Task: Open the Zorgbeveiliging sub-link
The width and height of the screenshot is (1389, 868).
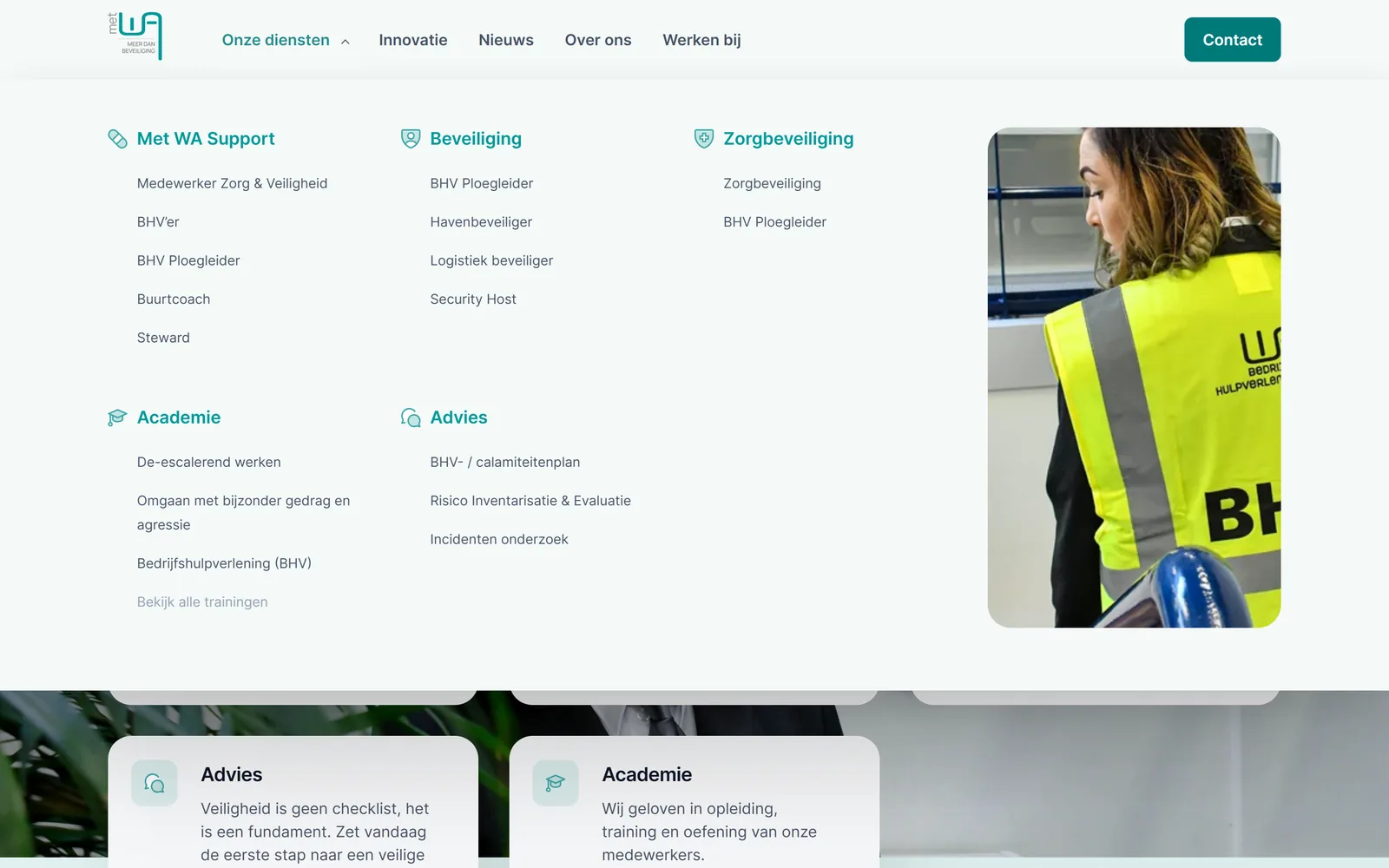Action: point(773,183)
